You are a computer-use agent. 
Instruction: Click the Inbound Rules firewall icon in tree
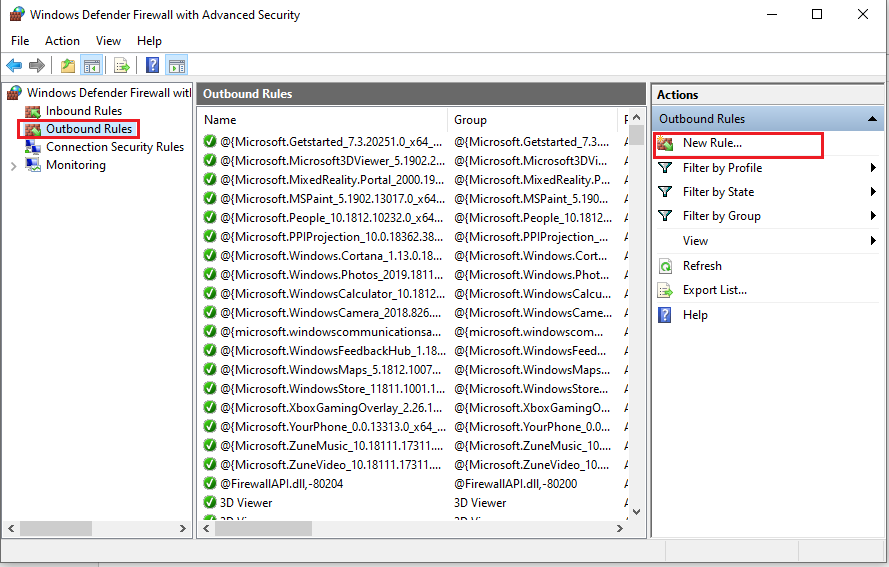coord(33,111)
